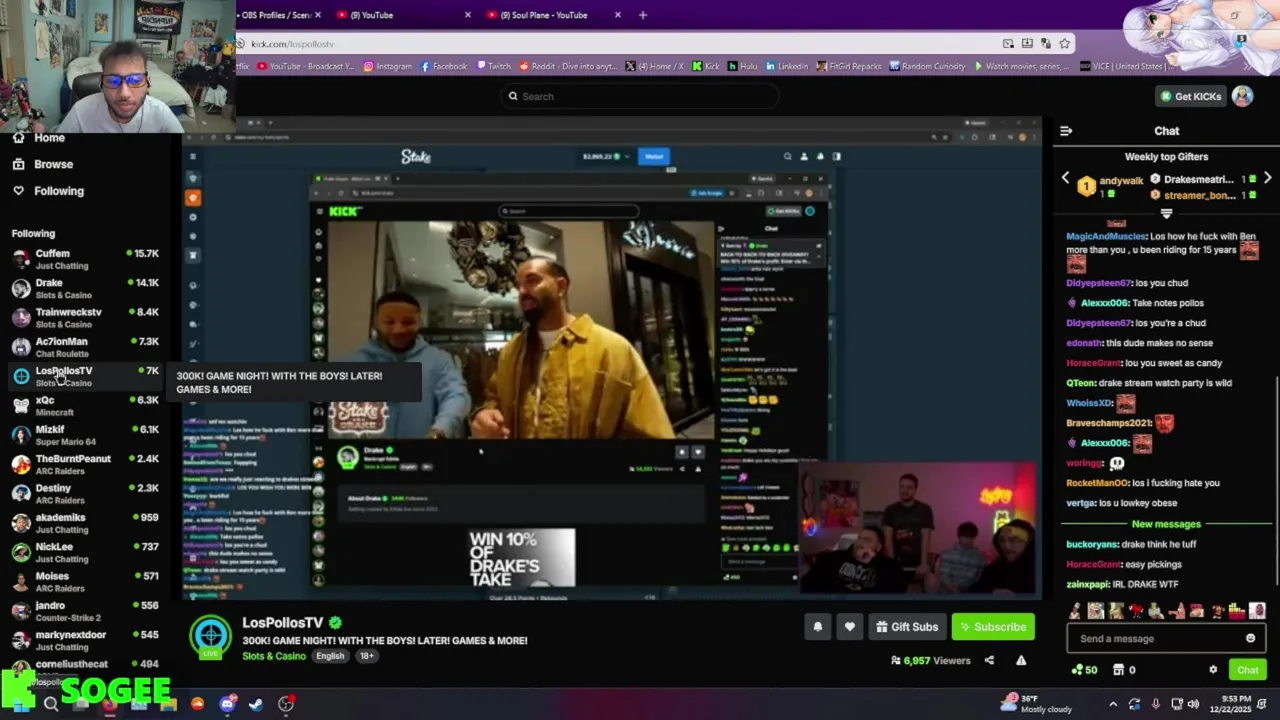Open akademiks channel in Following list
Screen dimensions: 1280x720
[85, 523]
